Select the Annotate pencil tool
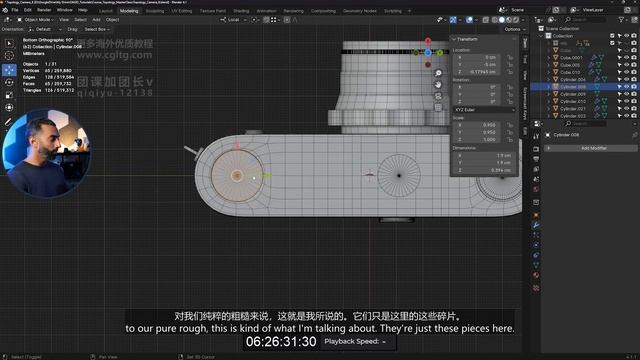Viewport: 640px width, 360px height. pyautogui.click(x=8, y=122)
